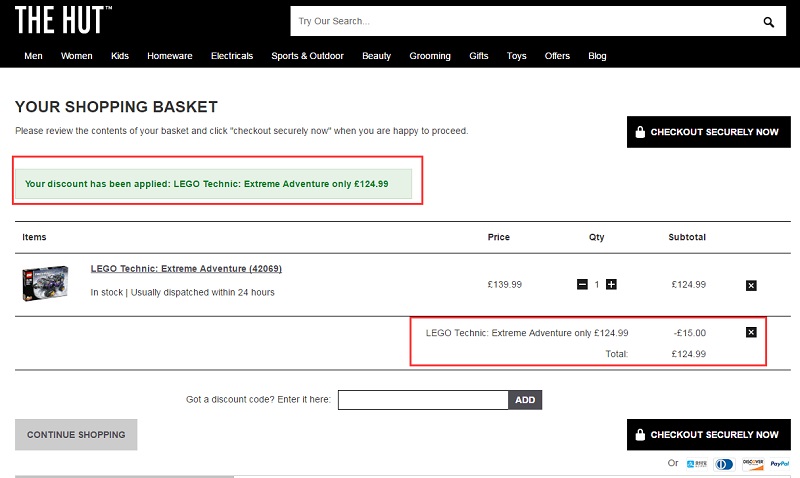
Task: Click the -£15.00 discount amount
Action: [690, 333]
